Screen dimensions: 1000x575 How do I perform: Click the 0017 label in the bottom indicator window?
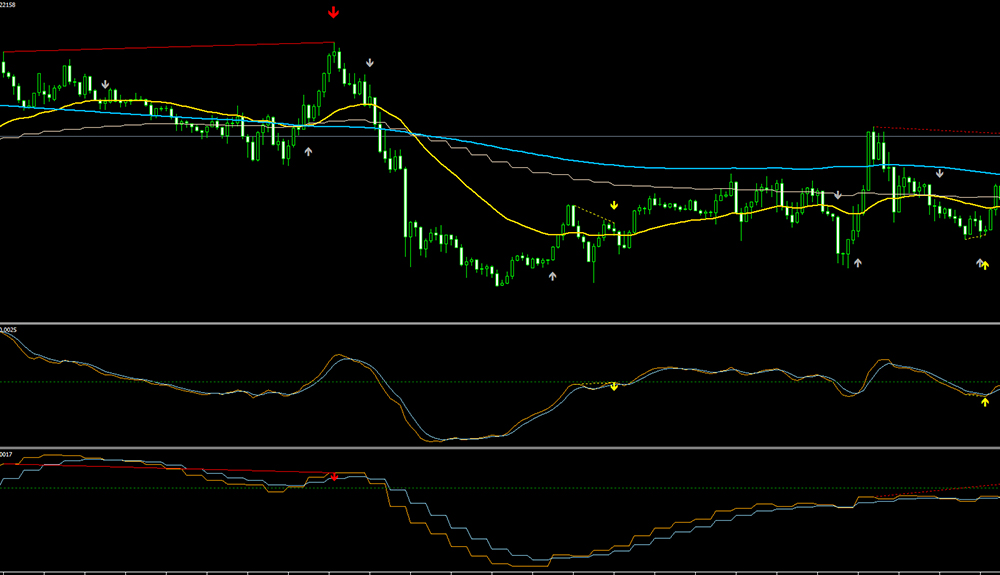click(6, 454)
